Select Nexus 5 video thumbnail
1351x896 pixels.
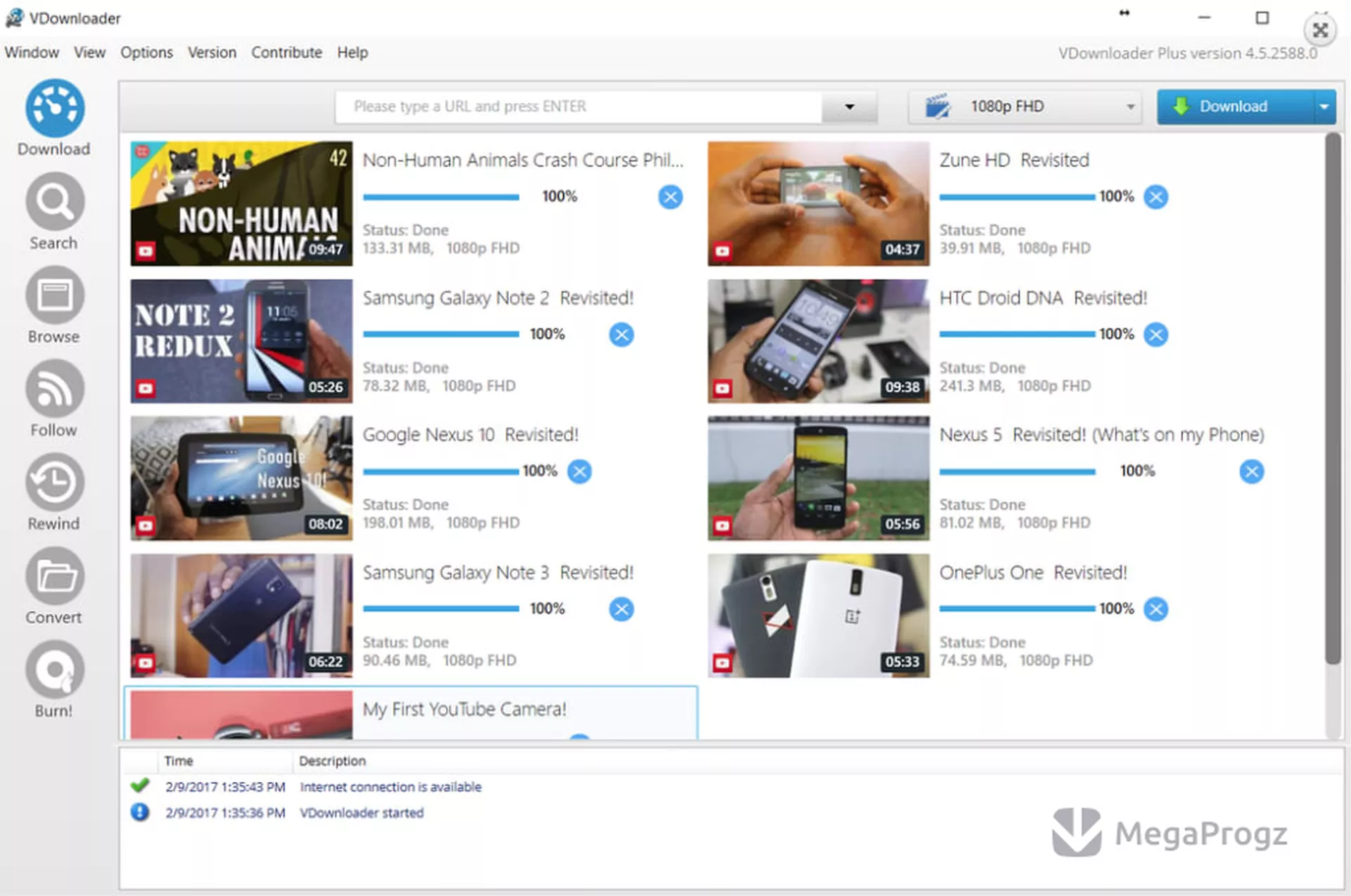pos(818,478)
